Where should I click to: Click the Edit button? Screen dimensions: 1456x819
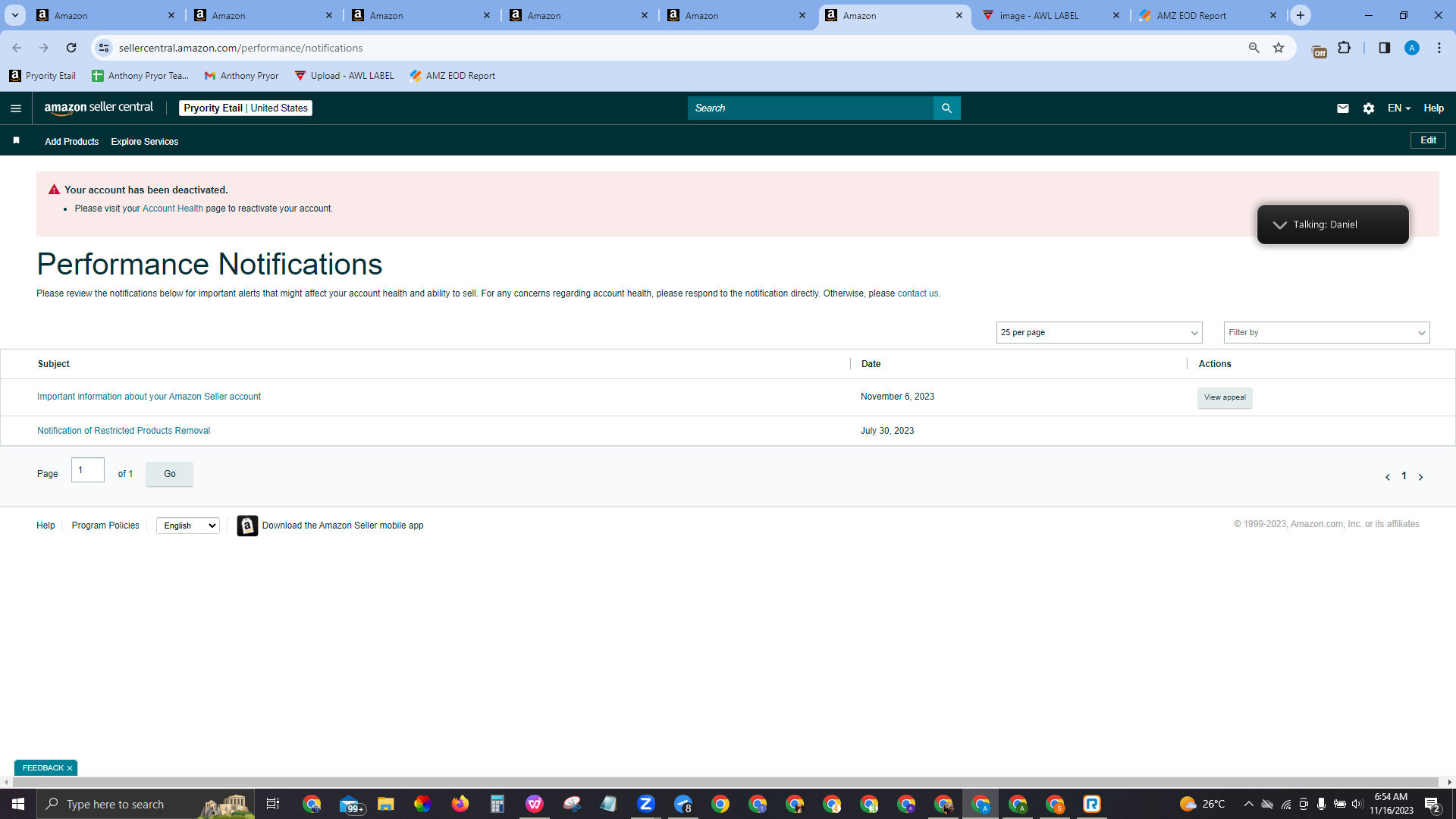1428,140
